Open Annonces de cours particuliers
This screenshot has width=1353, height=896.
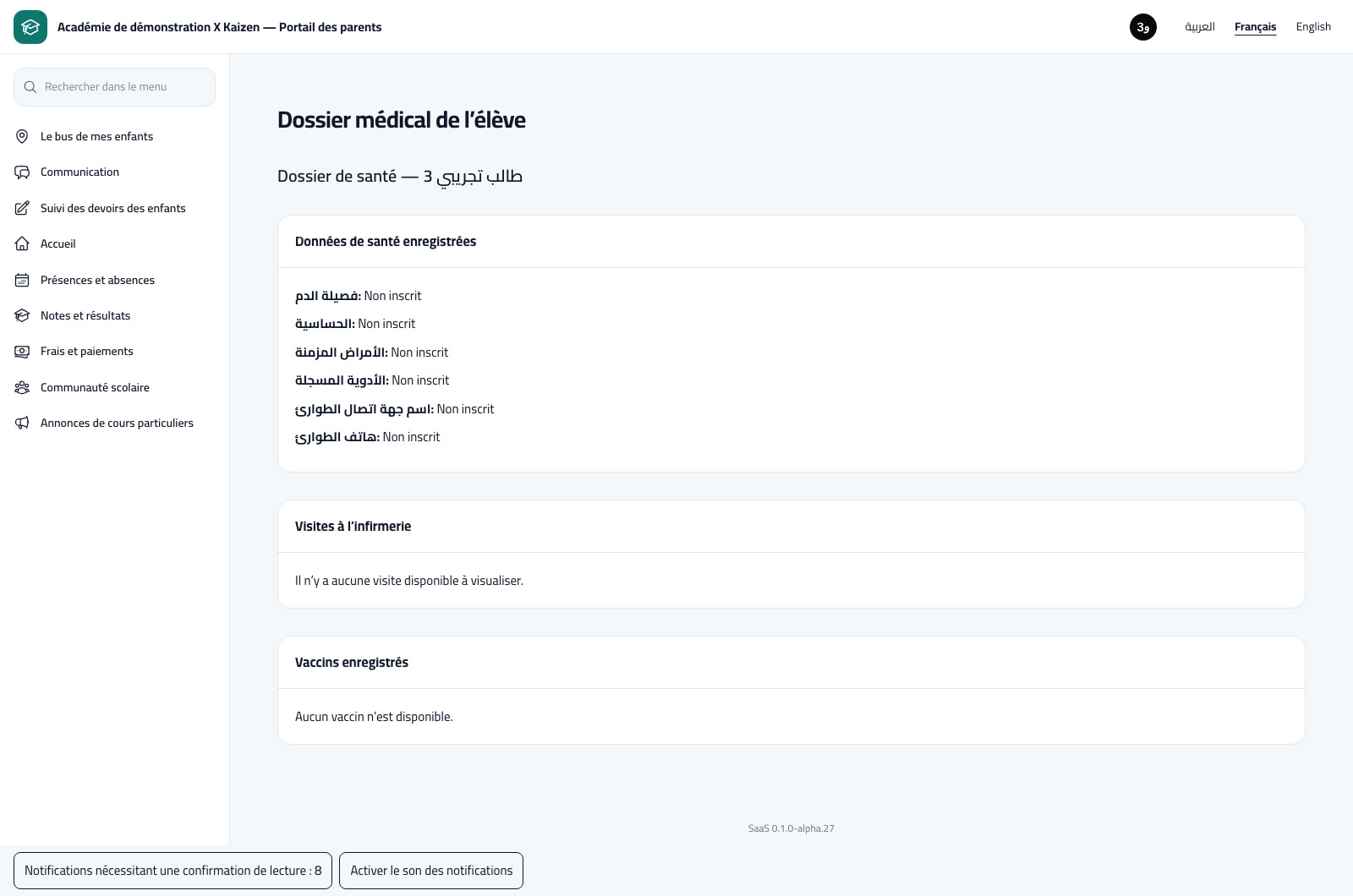[114, 423]
